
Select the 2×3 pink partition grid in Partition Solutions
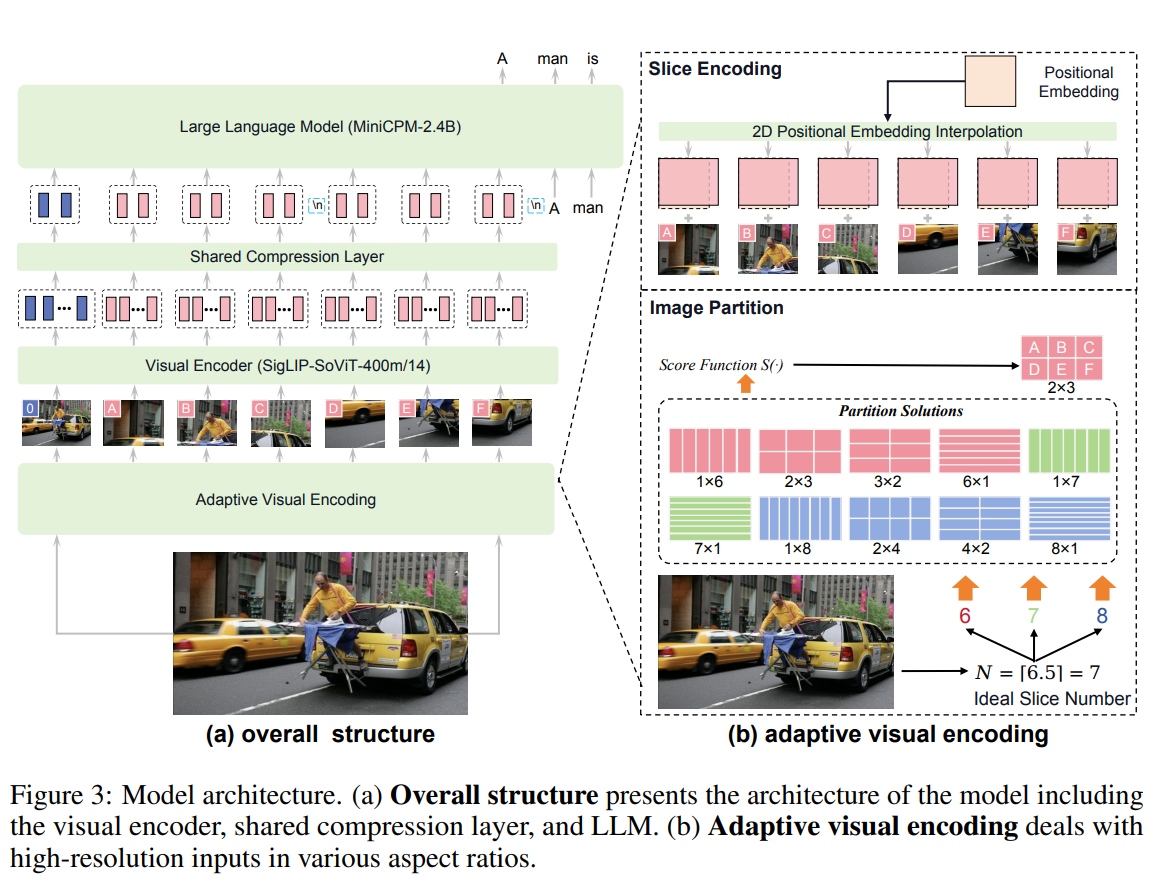coord(800,451)
